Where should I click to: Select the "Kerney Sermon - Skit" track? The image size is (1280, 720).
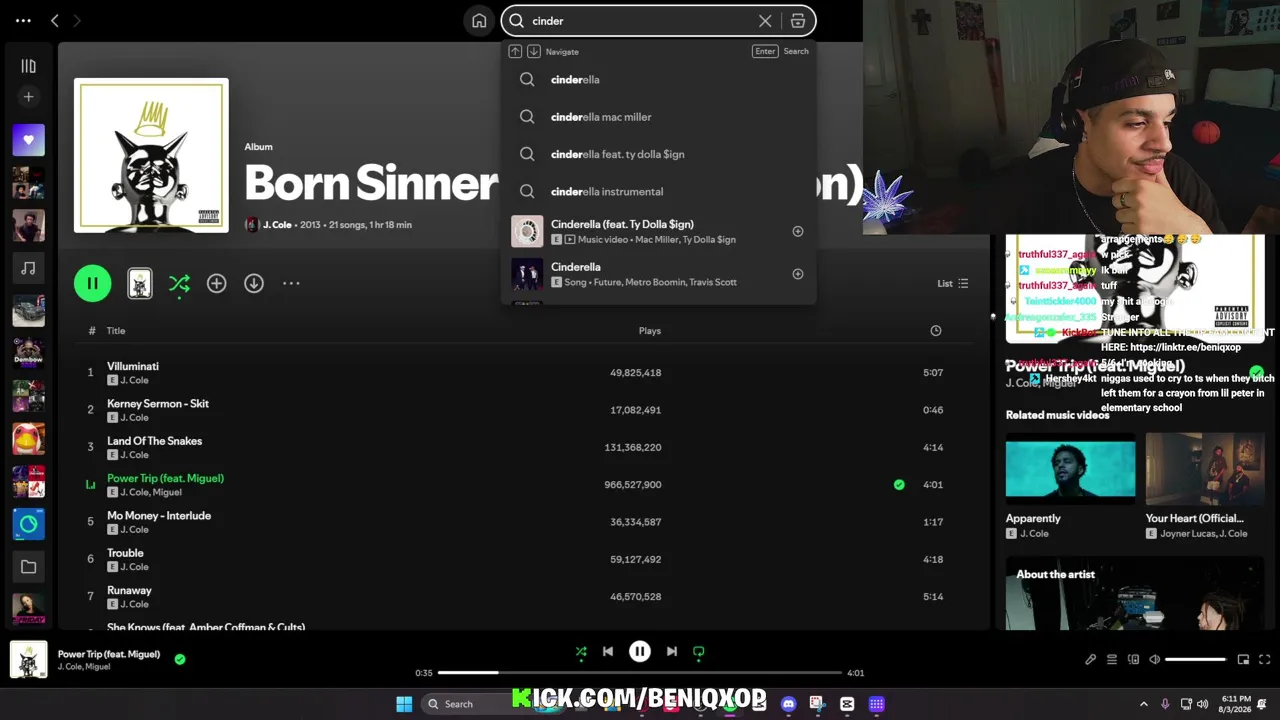(524, 410)
